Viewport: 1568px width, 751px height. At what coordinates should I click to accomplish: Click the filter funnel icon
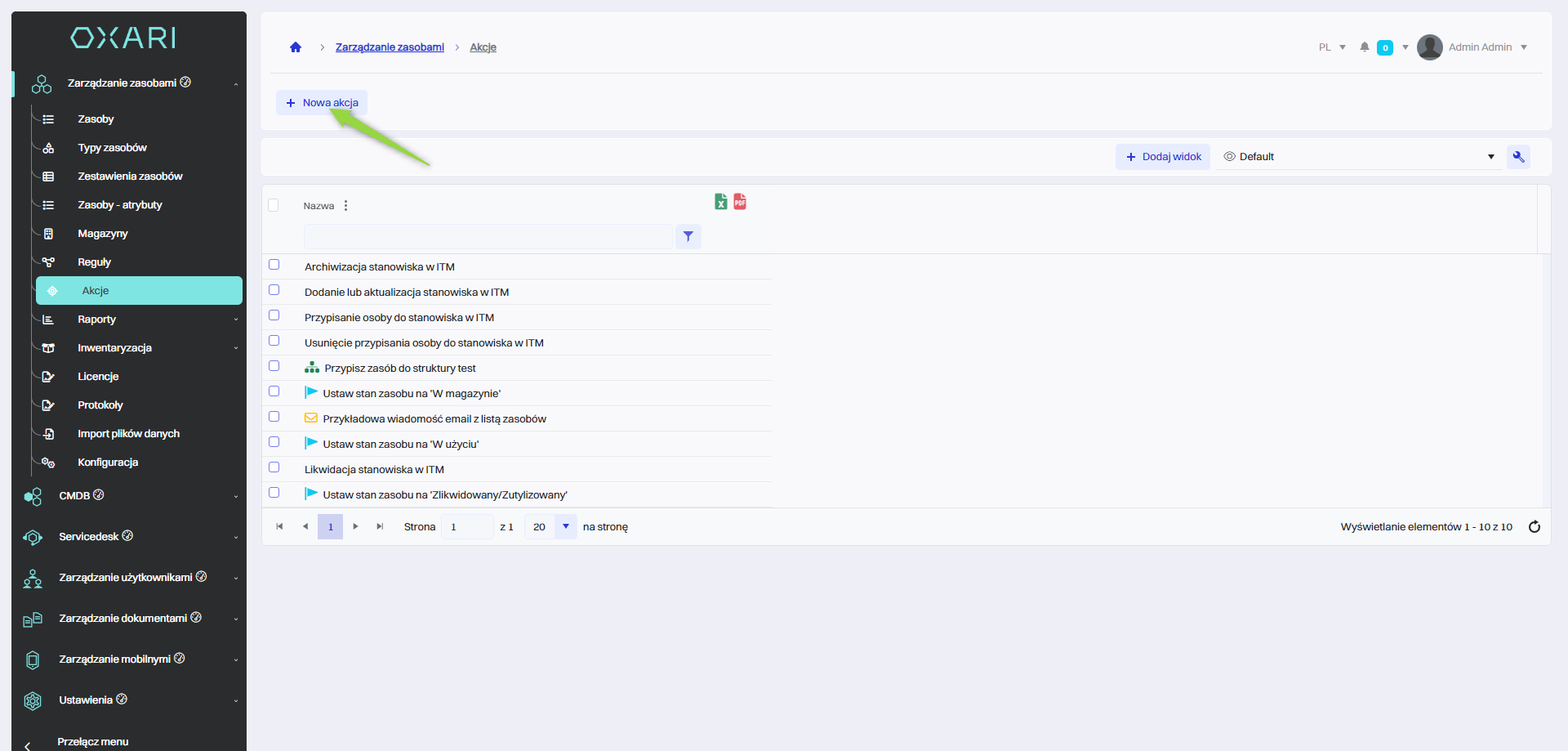tap(688, 237)
